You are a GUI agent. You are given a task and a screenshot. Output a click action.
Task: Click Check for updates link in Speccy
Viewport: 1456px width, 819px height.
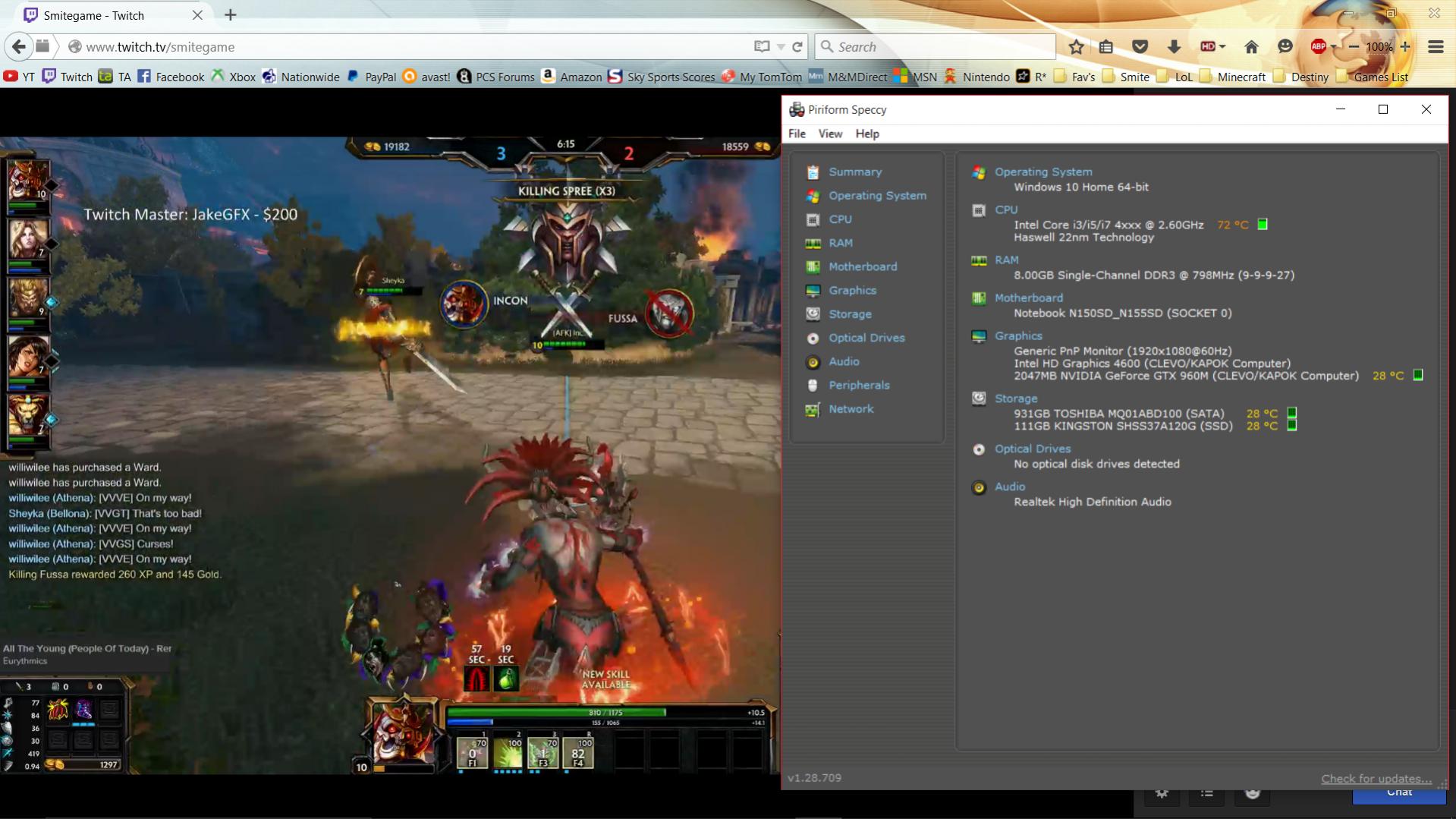(1376, 779)
